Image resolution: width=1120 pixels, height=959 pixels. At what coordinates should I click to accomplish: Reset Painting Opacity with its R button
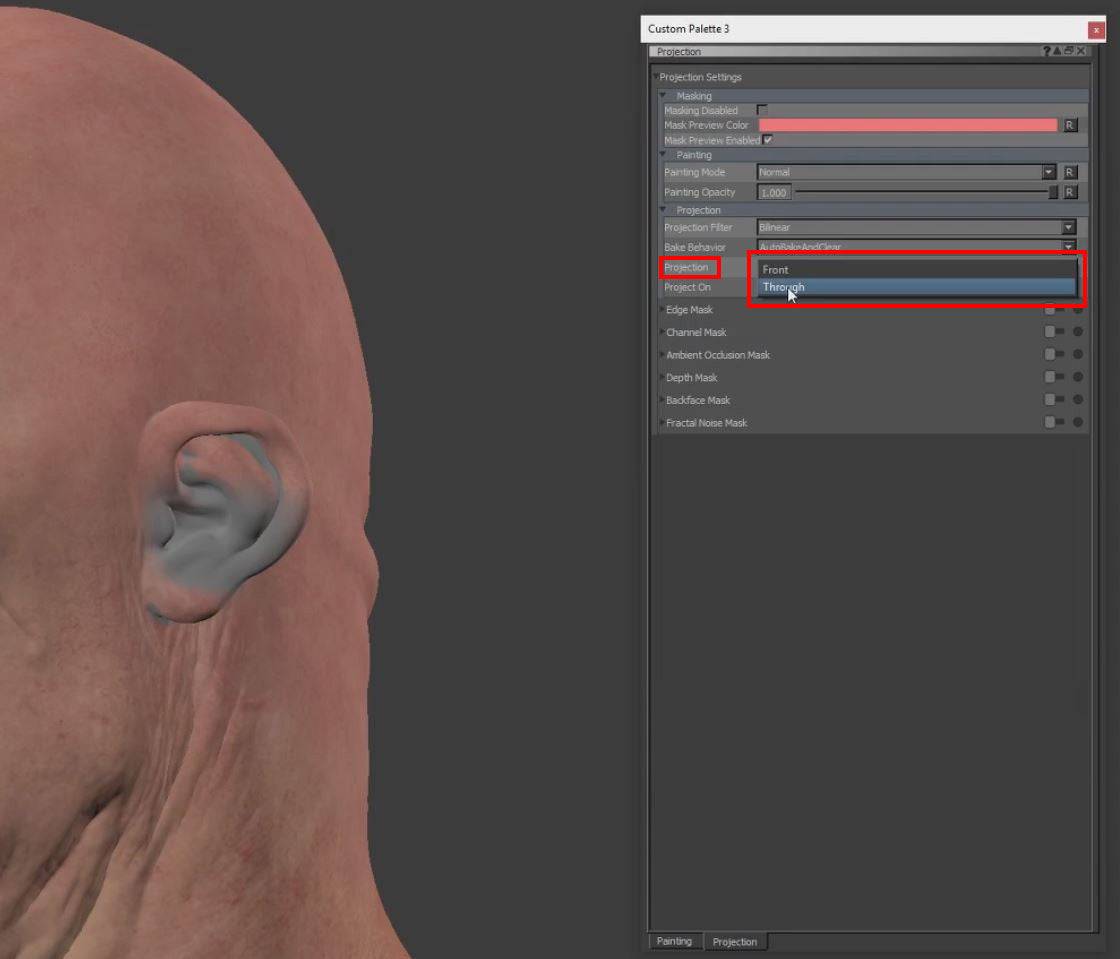tap(1069, 192)
